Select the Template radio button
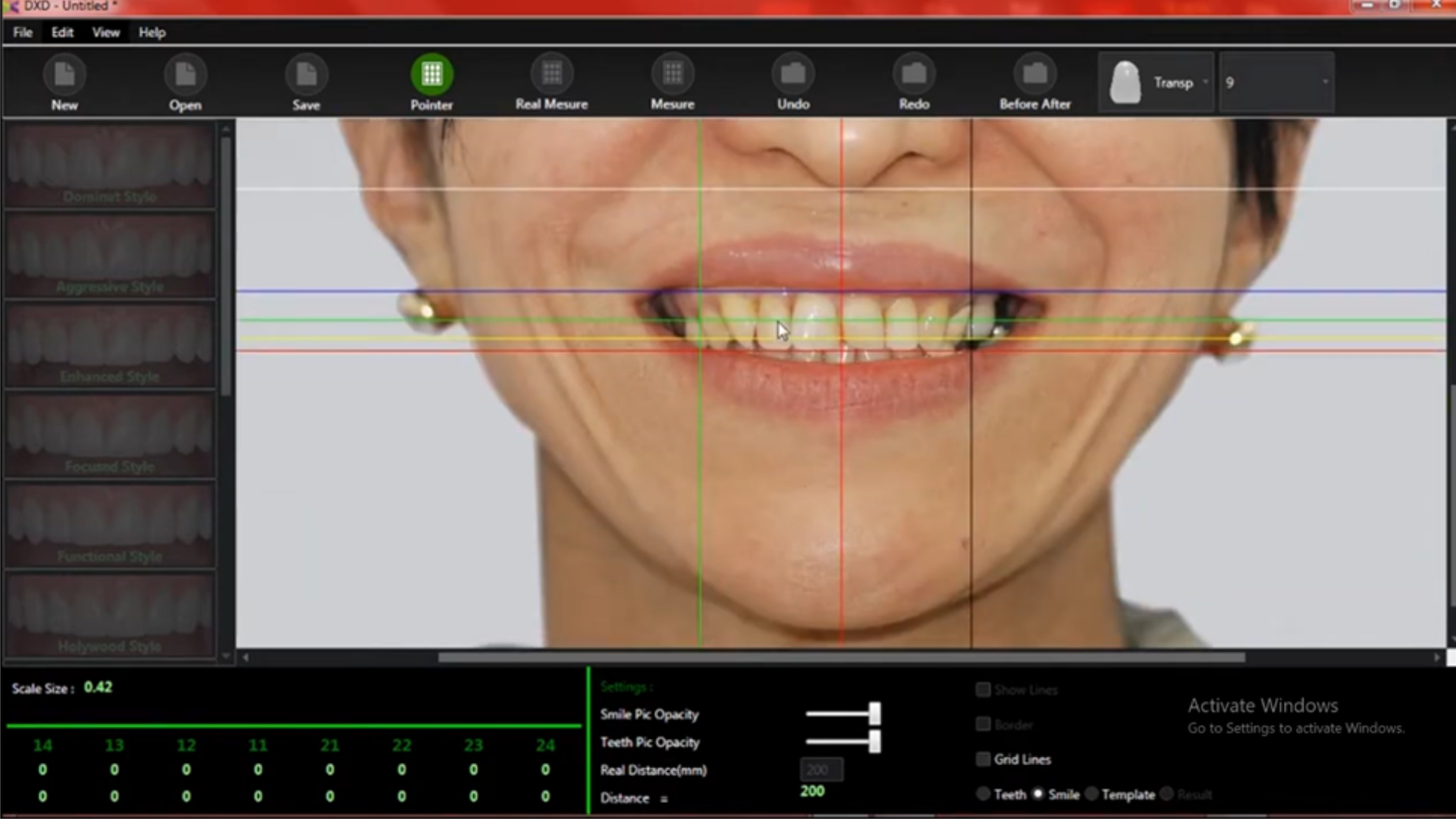Viewport: 1456px width, 819px height. [x=1092, y=794]
